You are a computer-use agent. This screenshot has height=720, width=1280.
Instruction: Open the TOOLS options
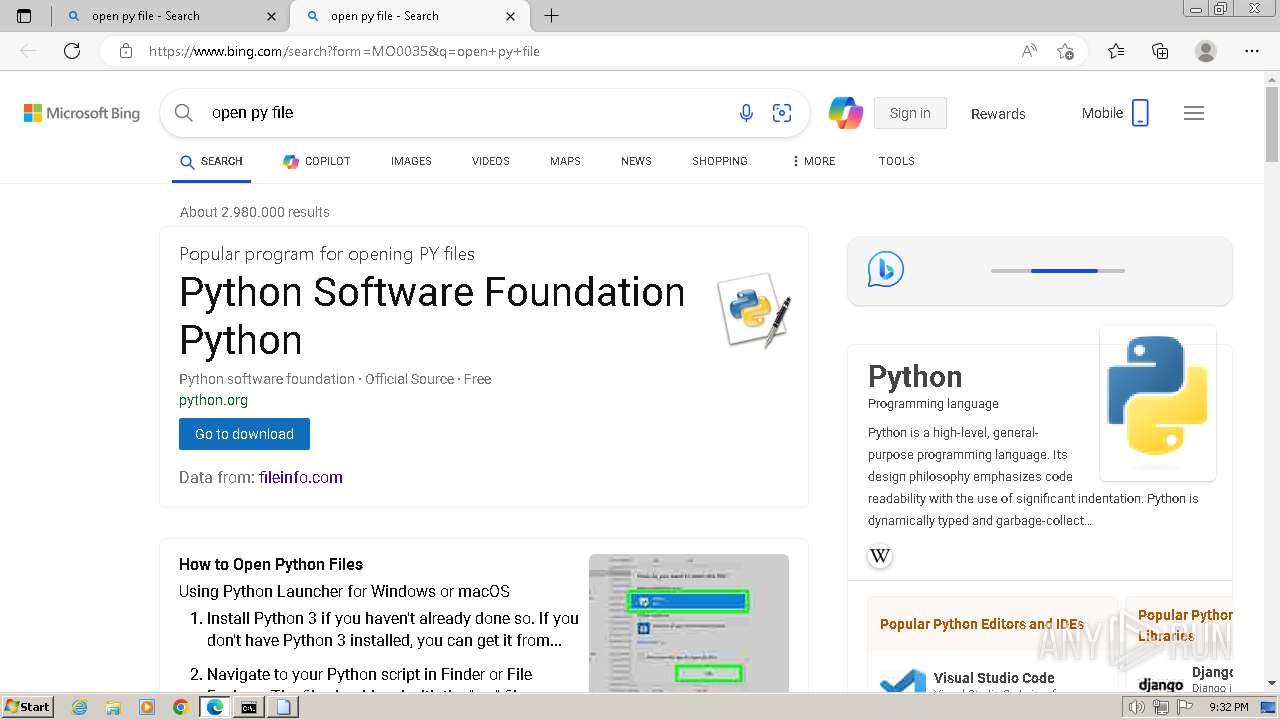point(897,161)
